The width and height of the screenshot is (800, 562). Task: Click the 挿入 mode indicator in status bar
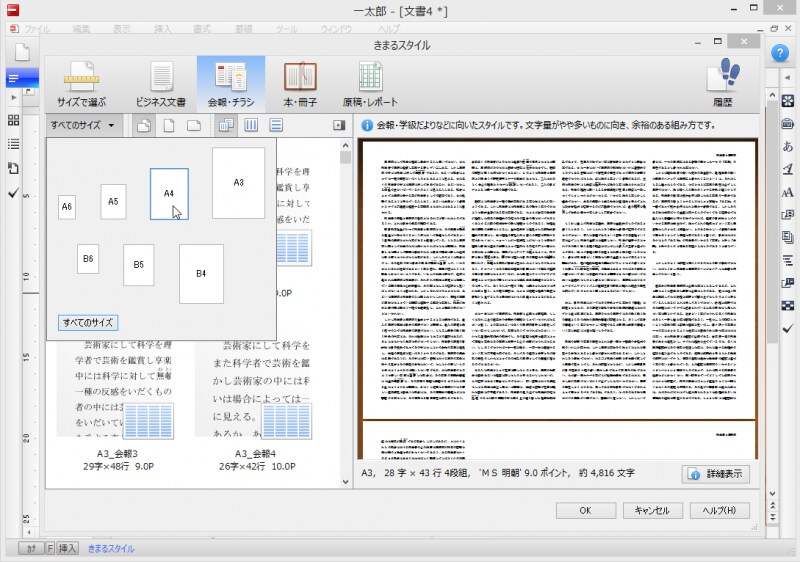point(67,548)
